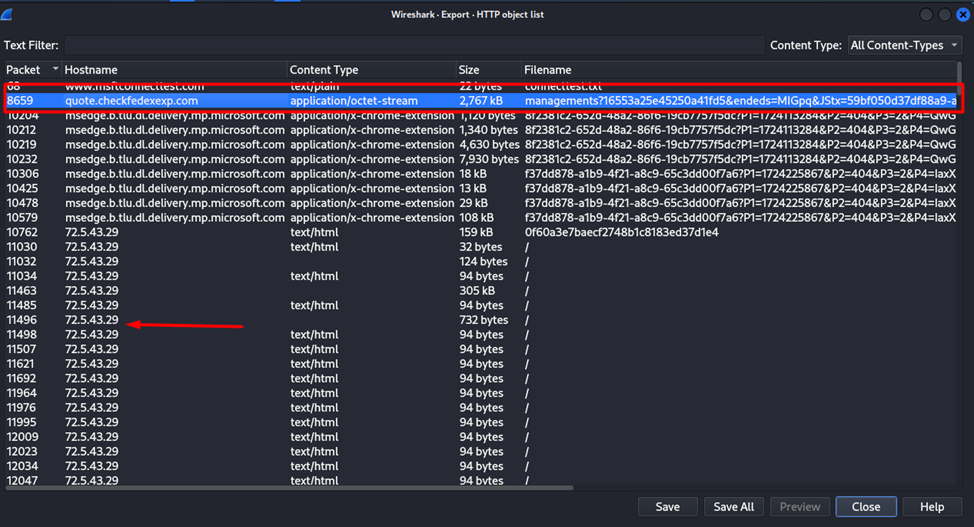Select packet 11485 row
The image size is (974, 527).
(x=481, y=305)
